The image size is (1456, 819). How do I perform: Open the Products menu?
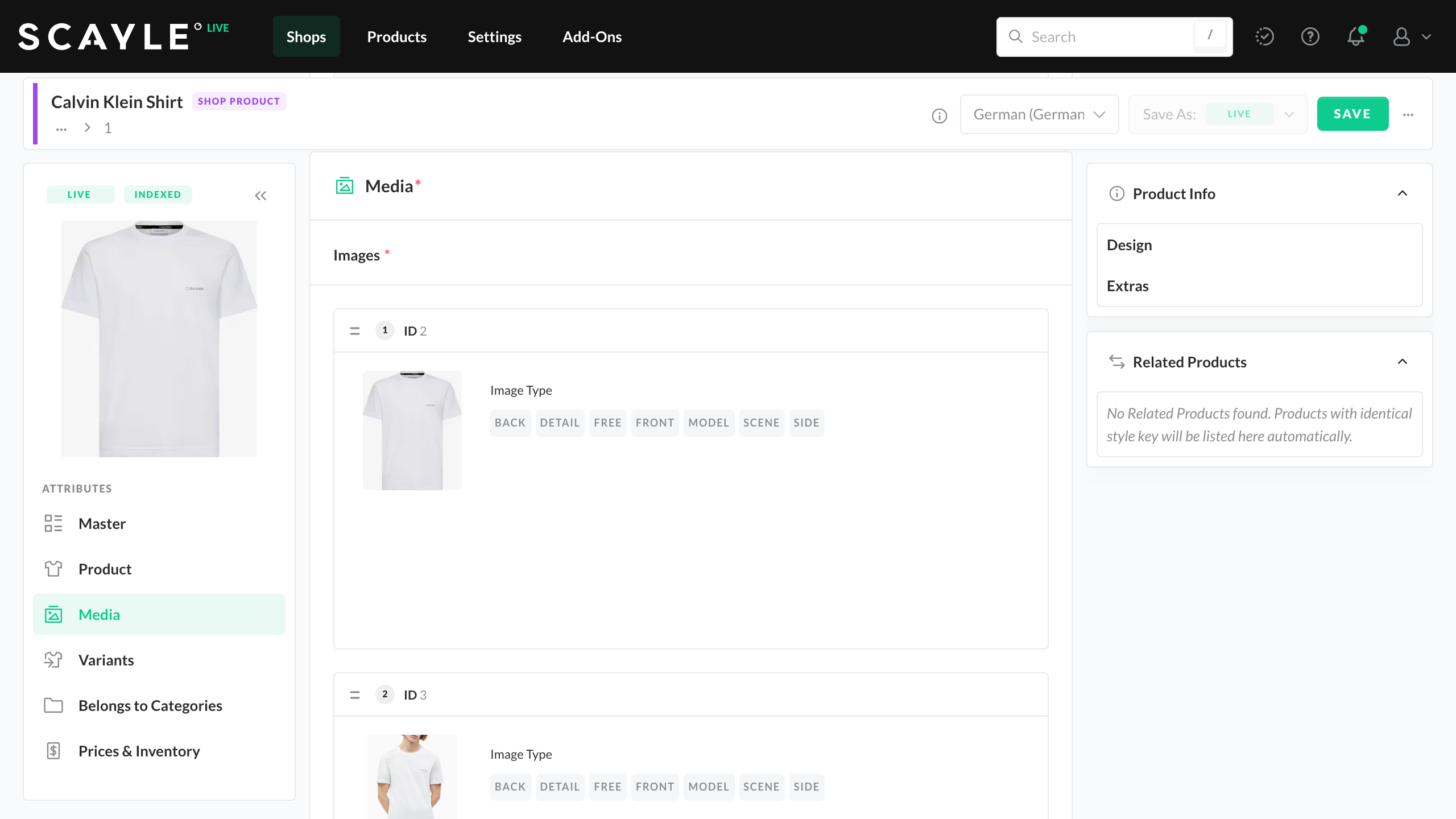(396, 37)
